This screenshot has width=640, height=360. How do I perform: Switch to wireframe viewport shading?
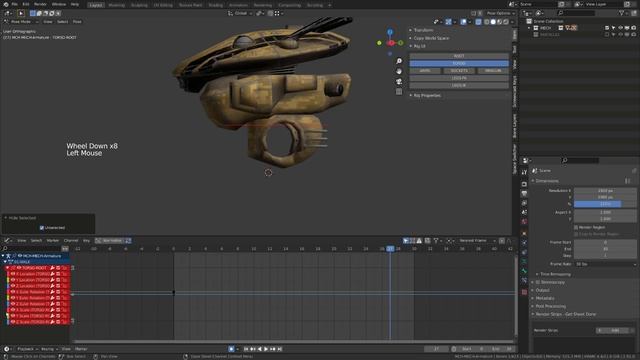pyautogui.click(x=487, y=22)
